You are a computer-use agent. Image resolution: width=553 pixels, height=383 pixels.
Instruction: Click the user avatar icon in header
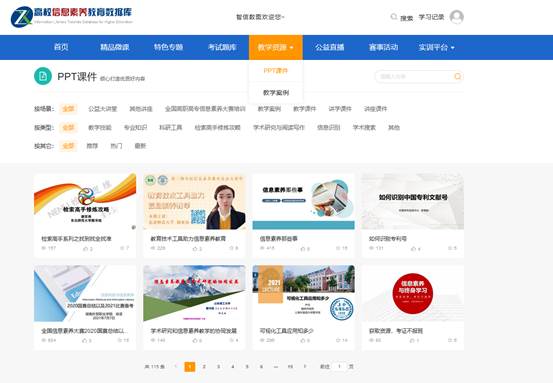tap(457, 17)
